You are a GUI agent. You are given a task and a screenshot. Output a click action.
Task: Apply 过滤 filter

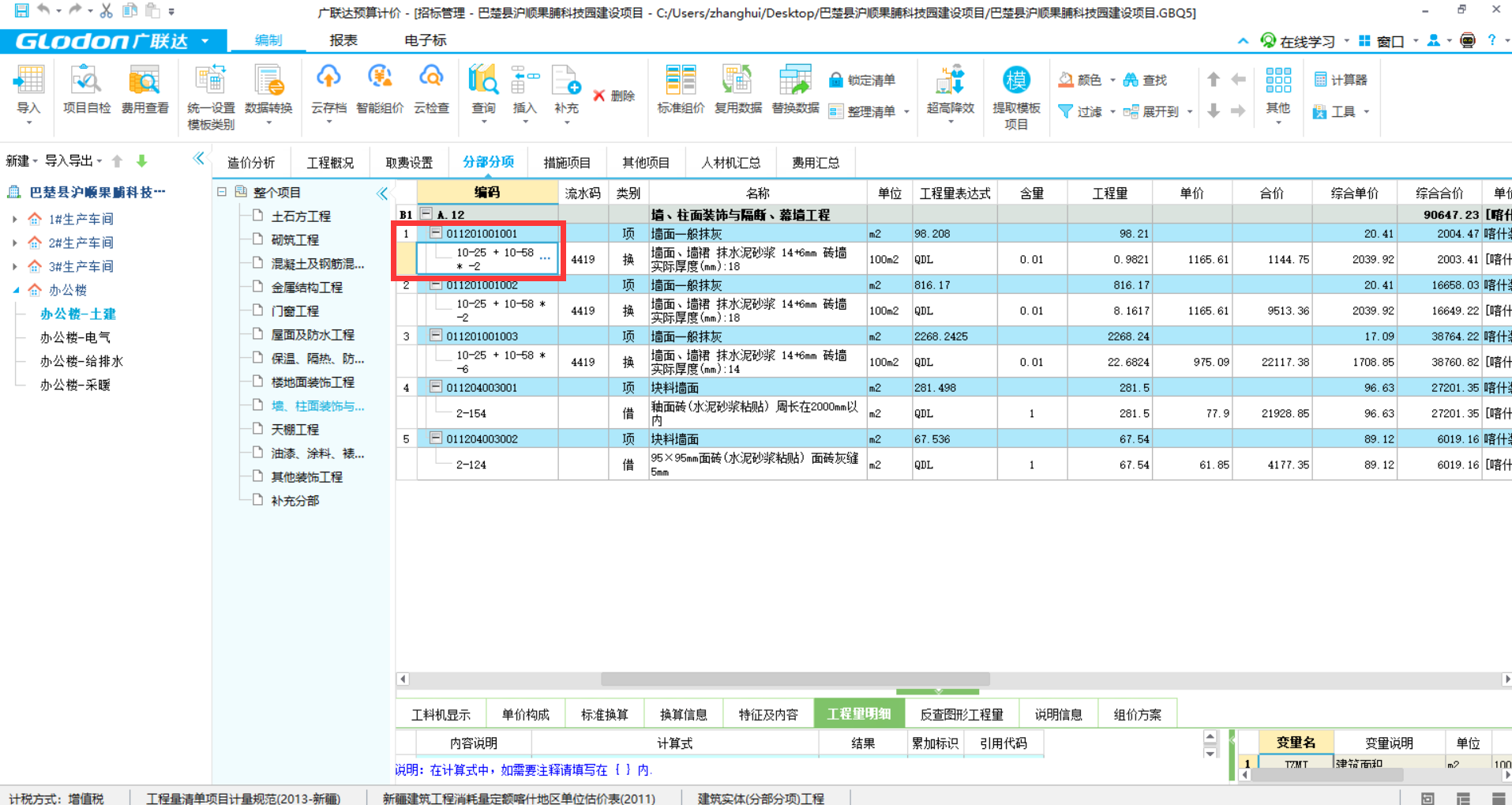1080,111
